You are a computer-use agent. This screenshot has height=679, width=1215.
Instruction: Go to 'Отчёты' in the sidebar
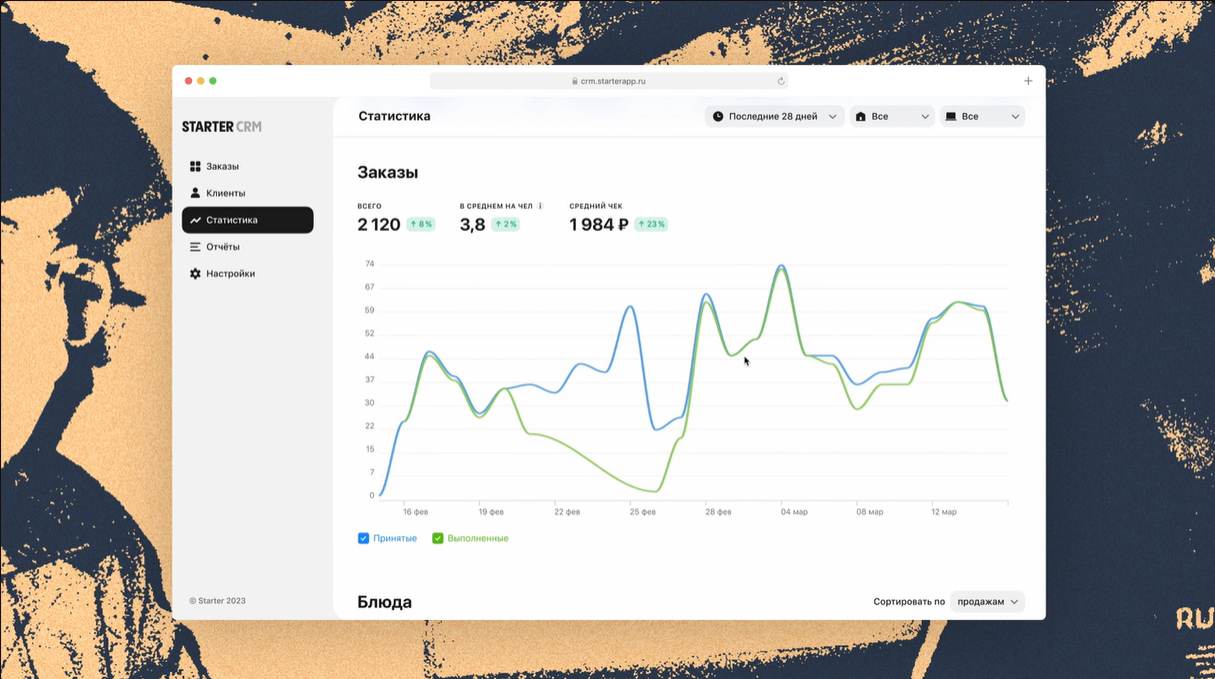click(x=222, y=247)
